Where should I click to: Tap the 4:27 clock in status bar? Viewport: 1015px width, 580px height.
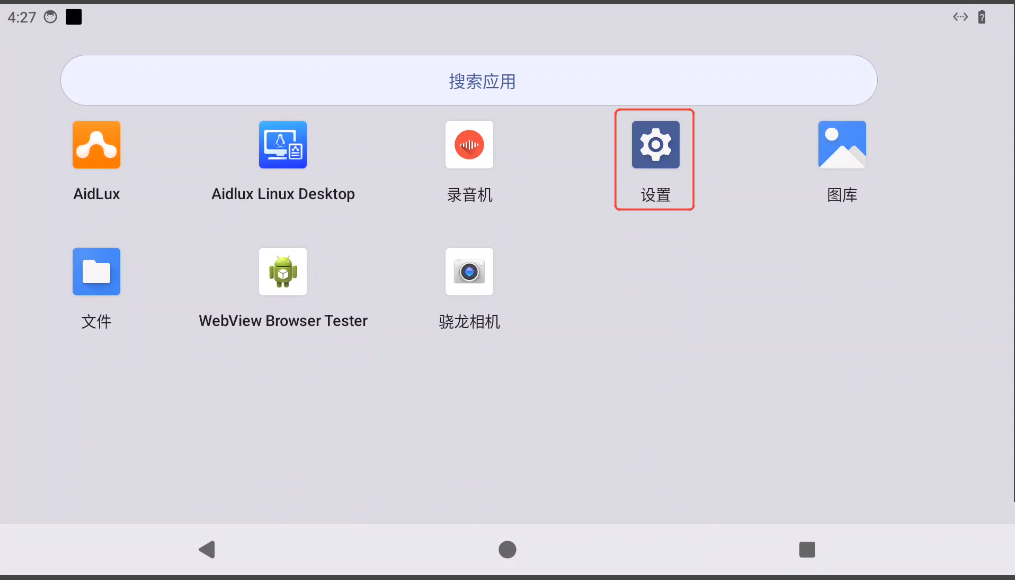click(x=22, y=17)
